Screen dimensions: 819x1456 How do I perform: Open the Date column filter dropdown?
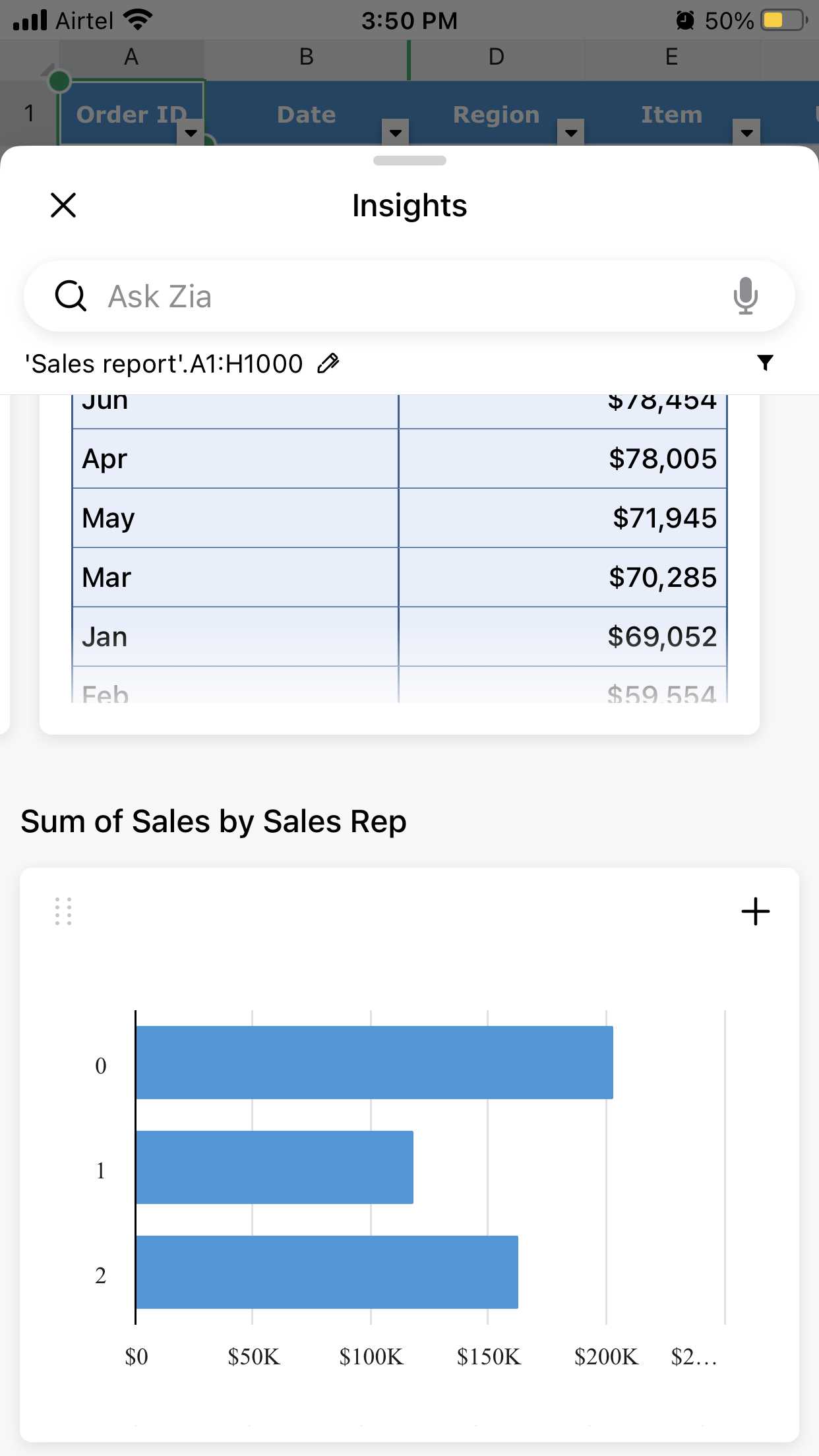pos(396,133)
